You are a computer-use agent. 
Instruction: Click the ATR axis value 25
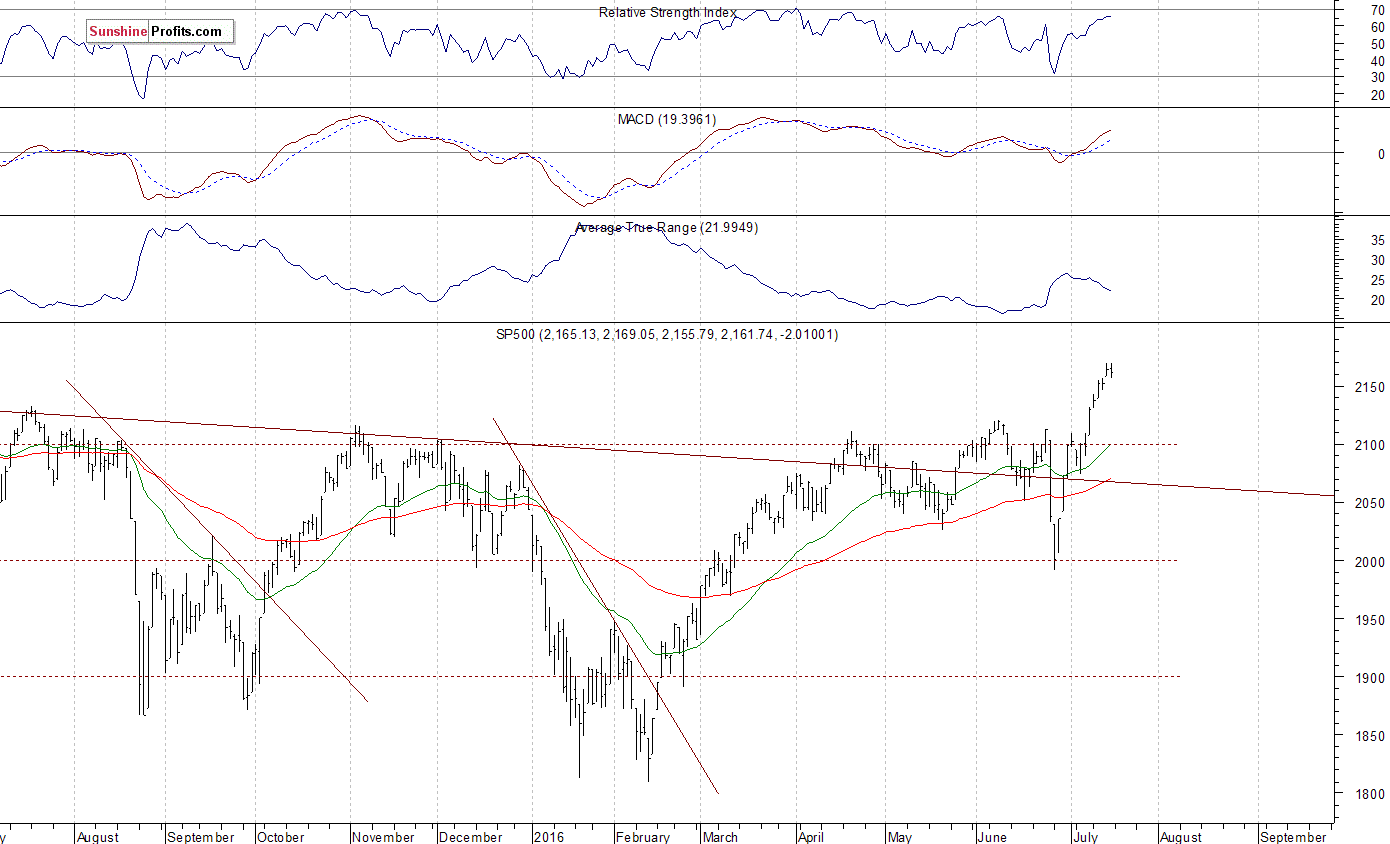1377,280
